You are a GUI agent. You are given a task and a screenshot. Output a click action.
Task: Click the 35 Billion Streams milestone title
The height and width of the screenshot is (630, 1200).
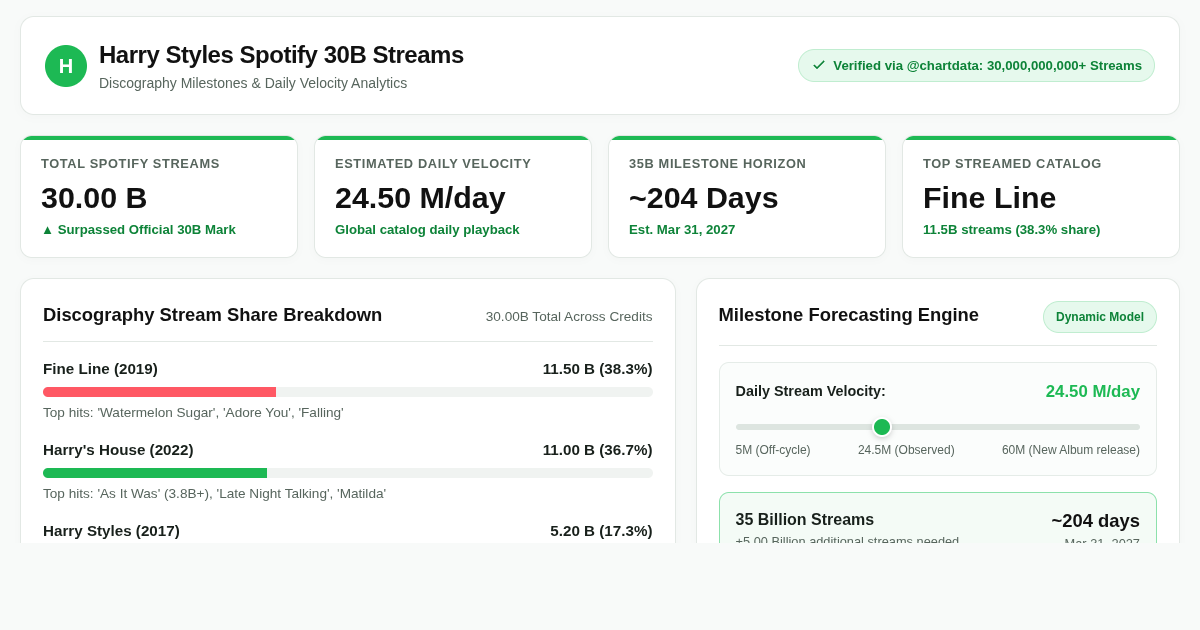805,520
